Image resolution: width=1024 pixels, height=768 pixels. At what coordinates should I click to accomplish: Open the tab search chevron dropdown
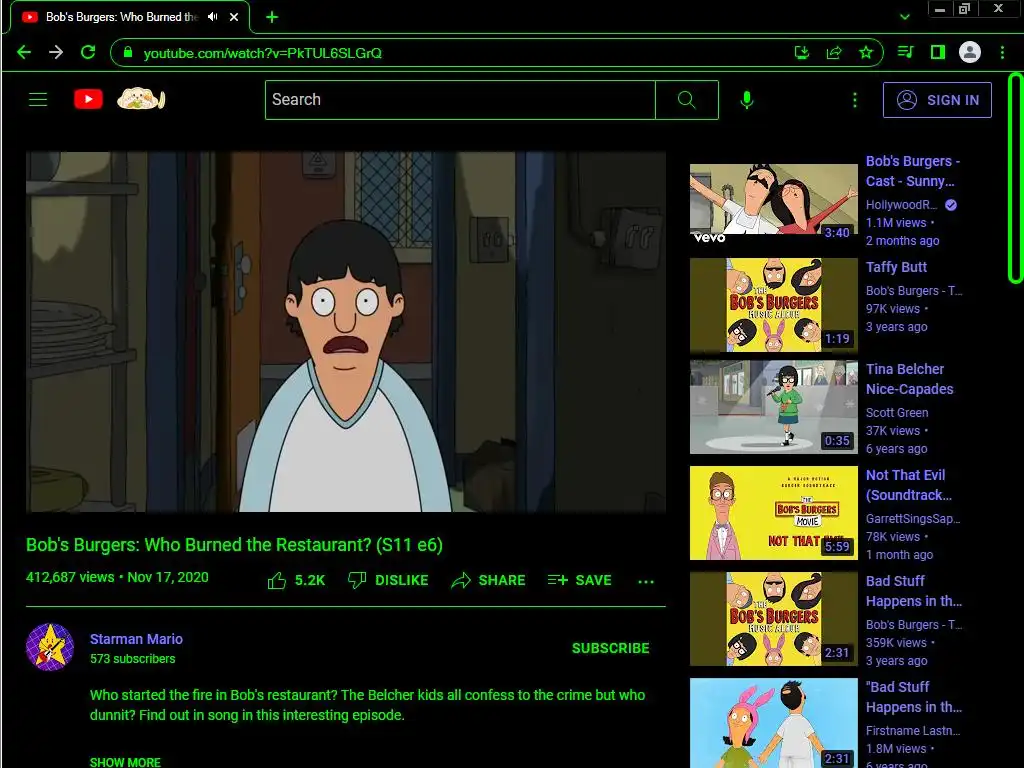904,17
